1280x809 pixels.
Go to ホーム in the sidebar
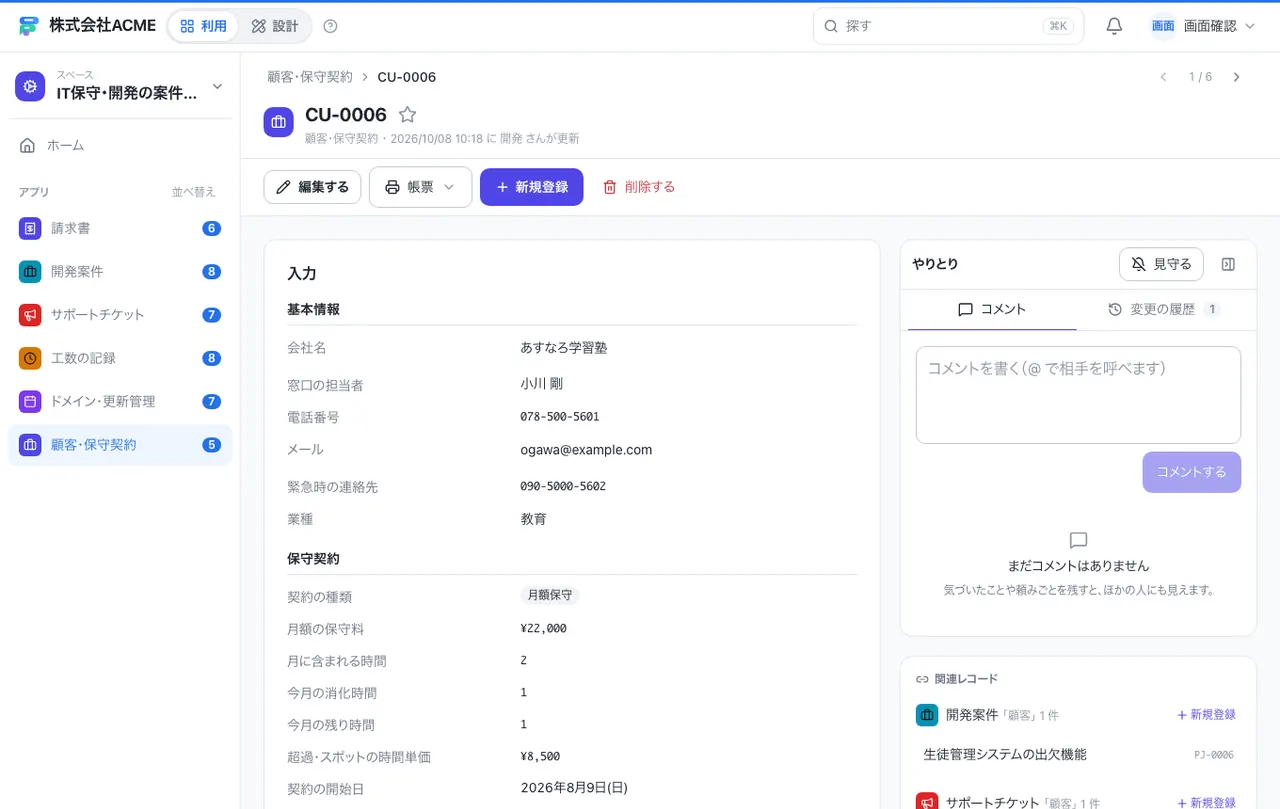coord(120,145)
